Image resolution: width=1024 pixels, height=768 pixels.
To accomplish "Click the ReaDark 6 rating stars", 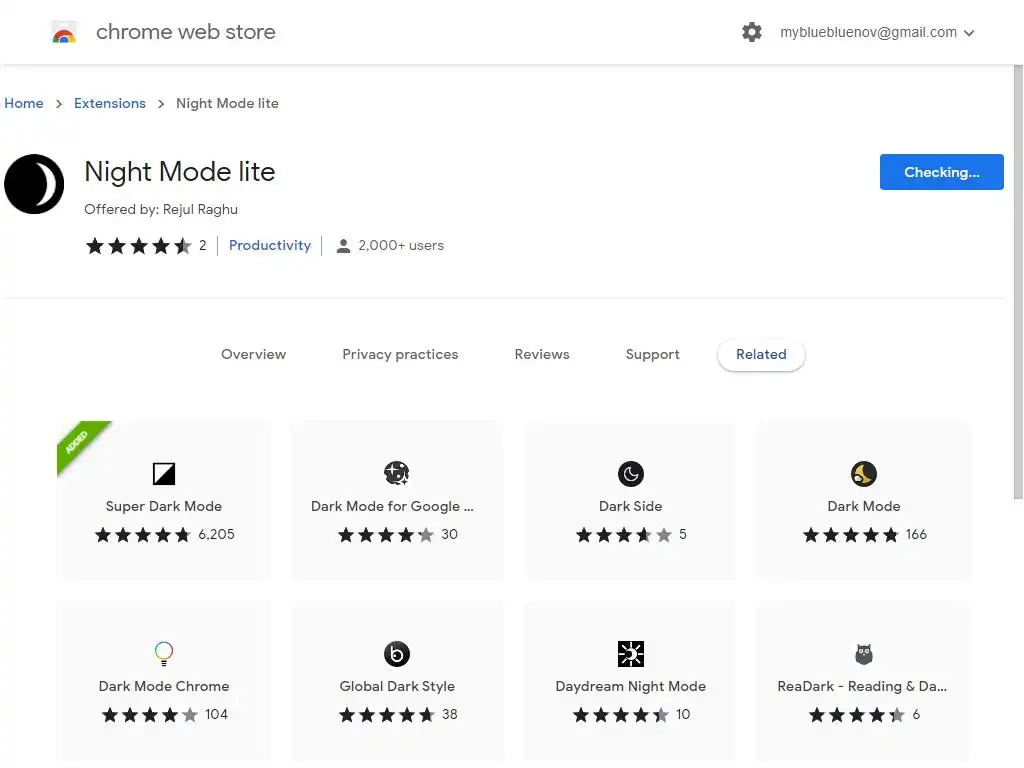I will 857,715.
